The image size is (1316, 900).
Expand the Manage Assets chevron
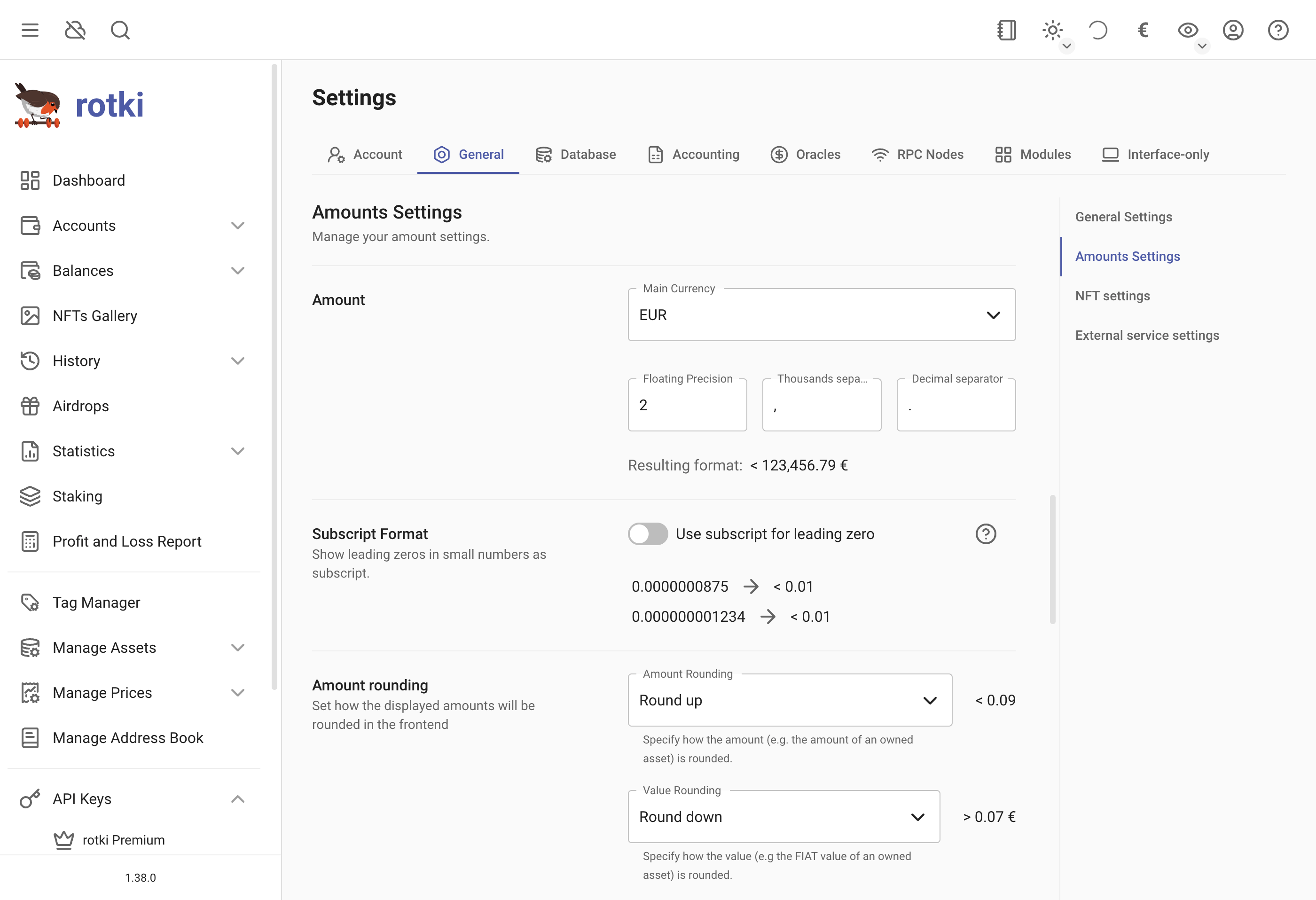tap(238, 647)
